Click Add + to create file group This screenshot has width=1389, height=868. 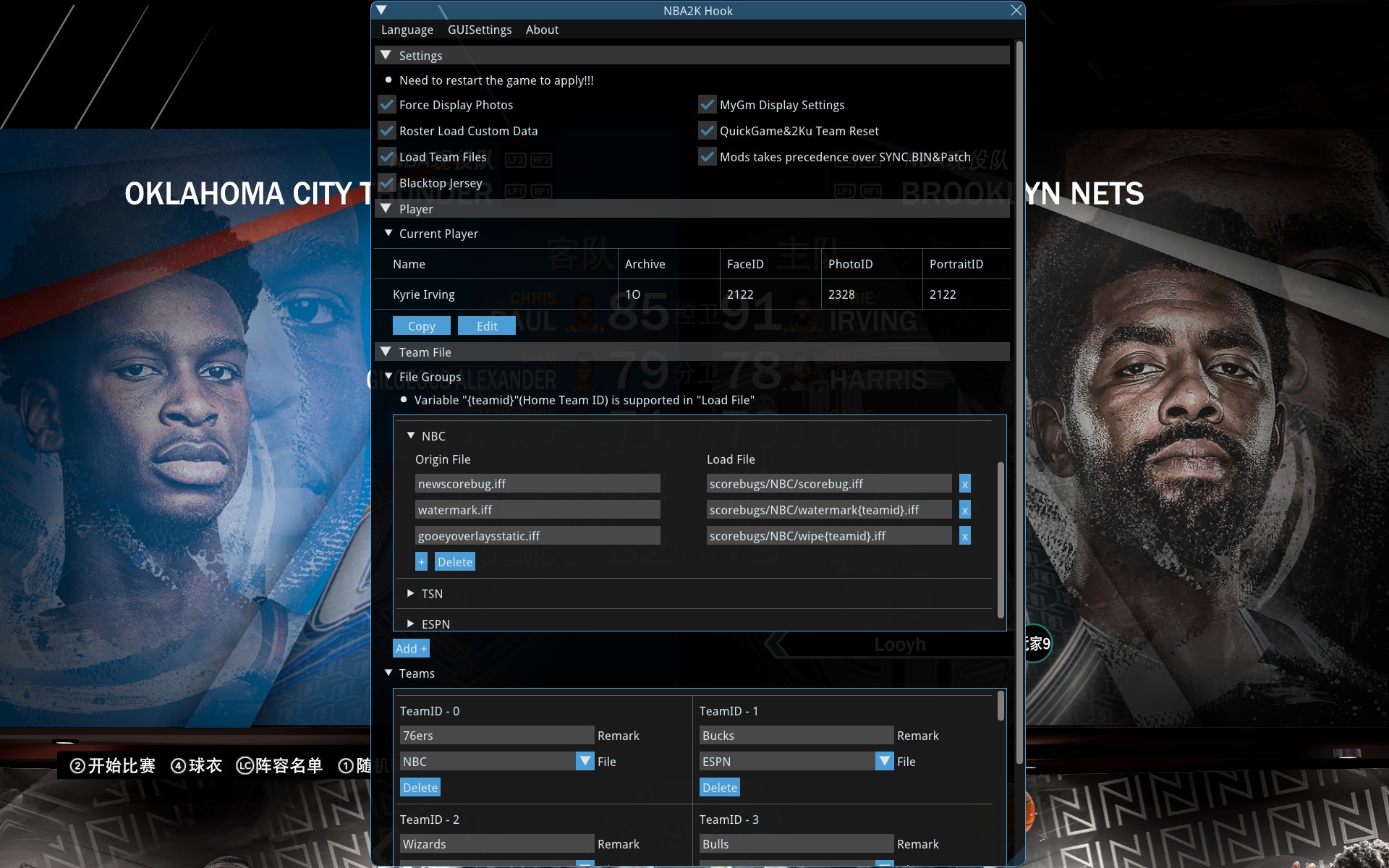pyautogui.click(x=411, y=649)
